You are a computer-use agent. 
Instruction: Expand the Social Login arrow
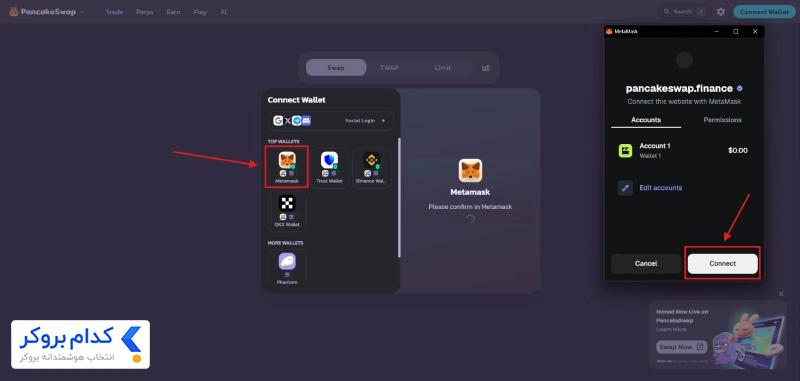click(384, 121)
